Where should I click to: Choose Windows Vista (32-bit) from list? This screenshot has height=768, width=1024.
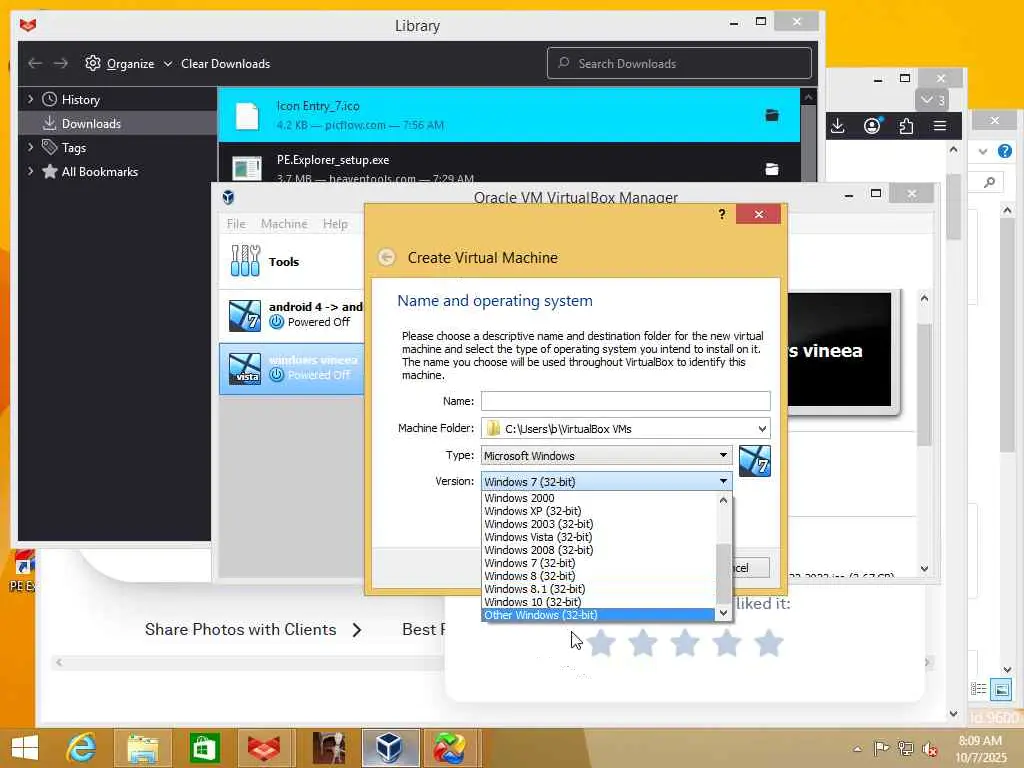point(598,537)
